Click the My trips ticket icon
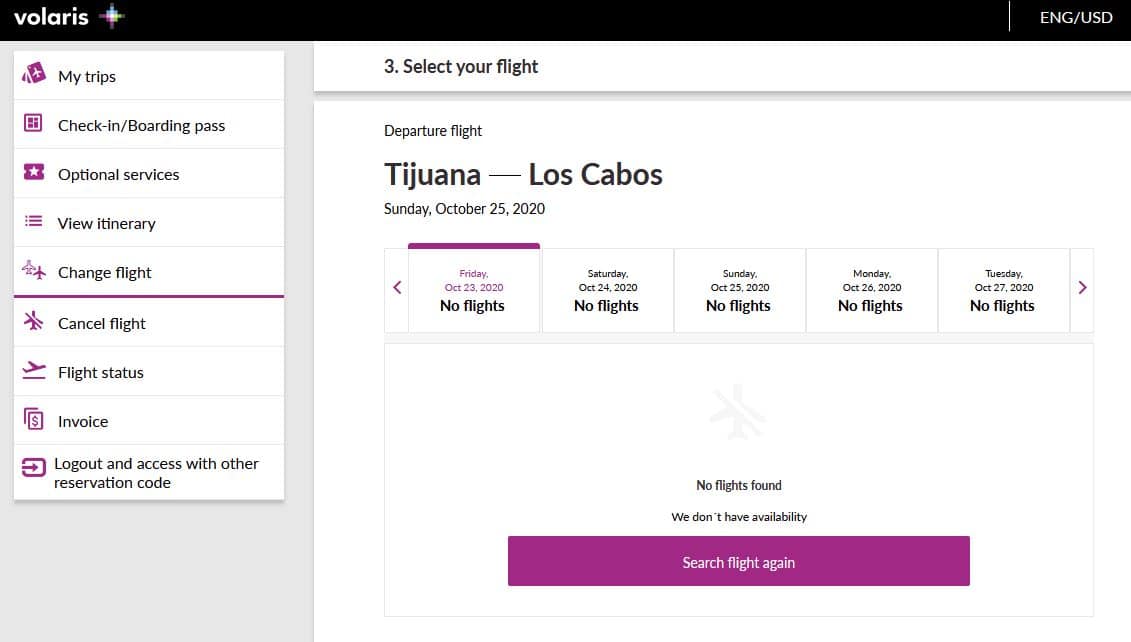Viewport: 1131px width, 642px height. [x=33, y=75]
